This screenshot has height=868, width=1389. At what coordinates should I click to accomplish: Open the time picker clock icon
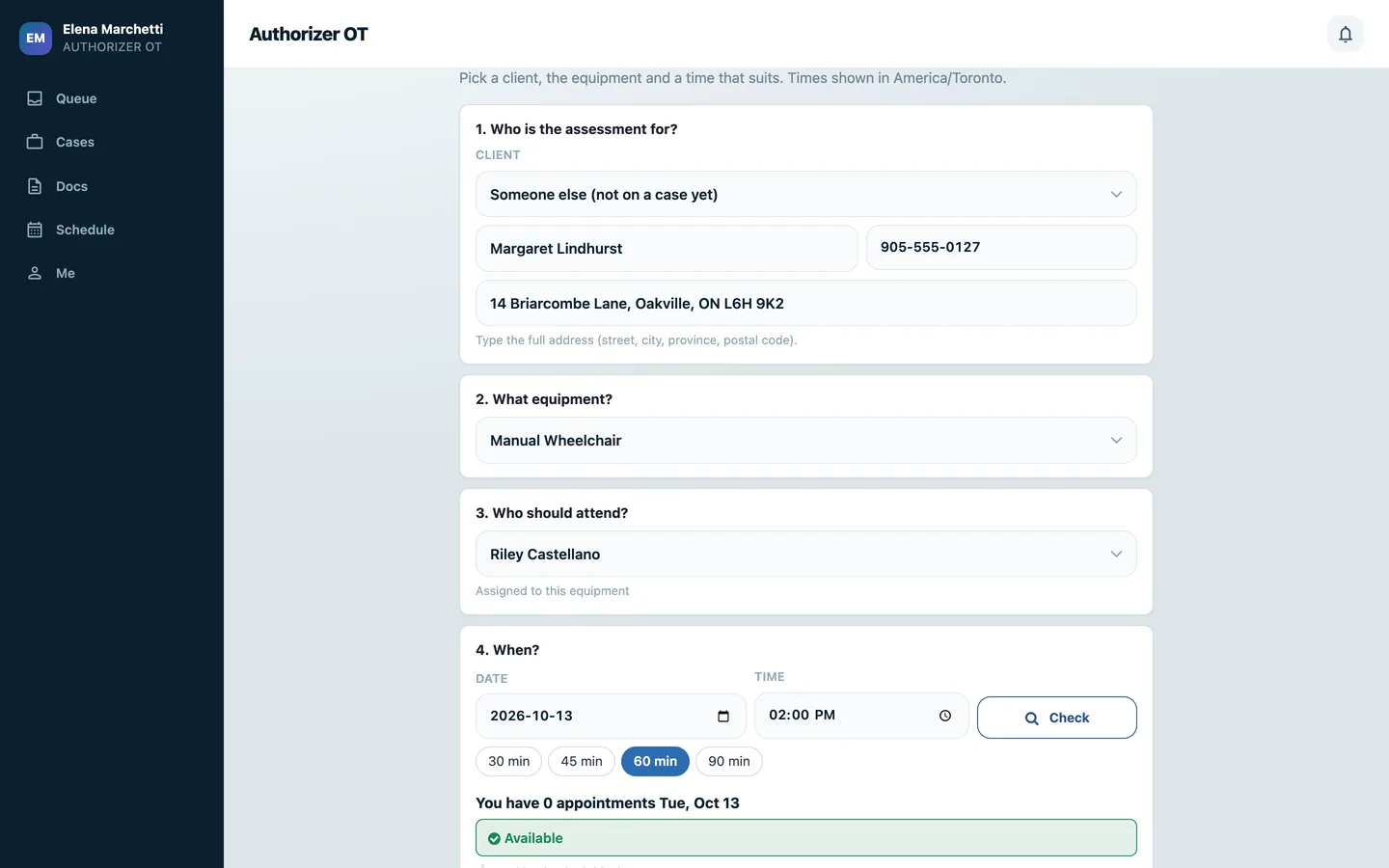tap(945, 716)
